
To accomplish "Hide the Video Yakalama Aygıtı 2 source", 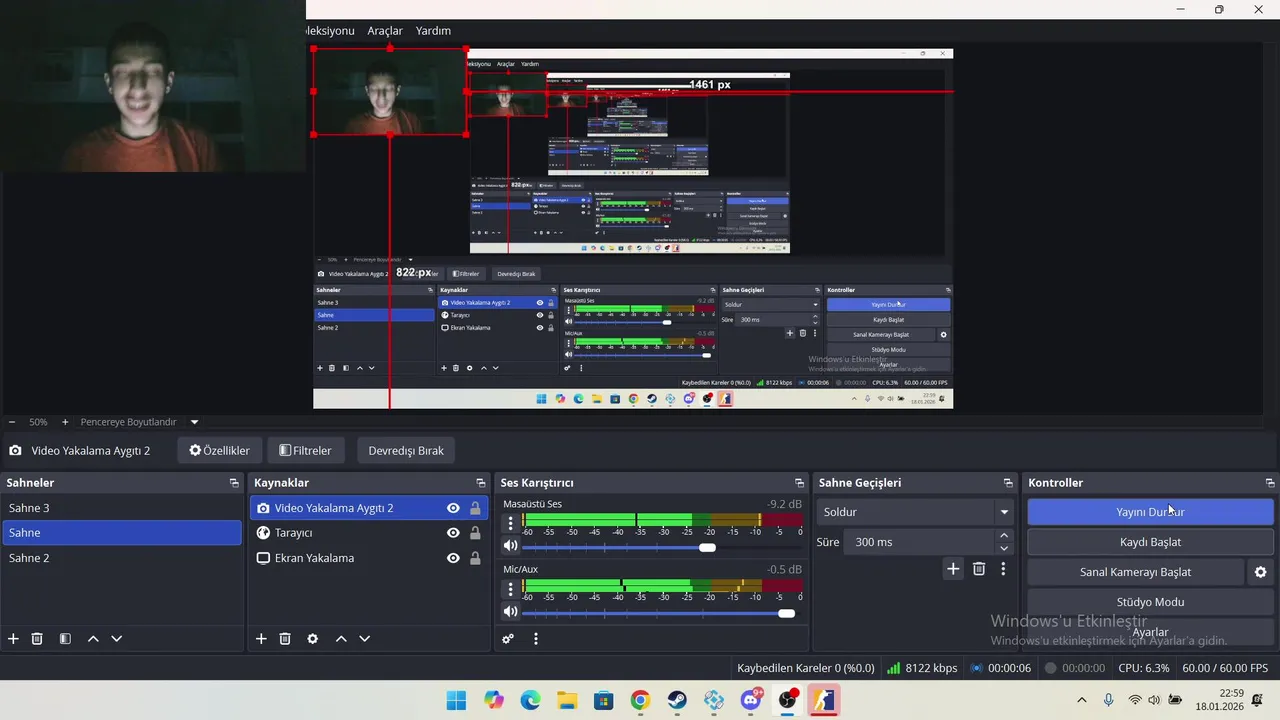I will pyautogui.click(x=453, y=508).
